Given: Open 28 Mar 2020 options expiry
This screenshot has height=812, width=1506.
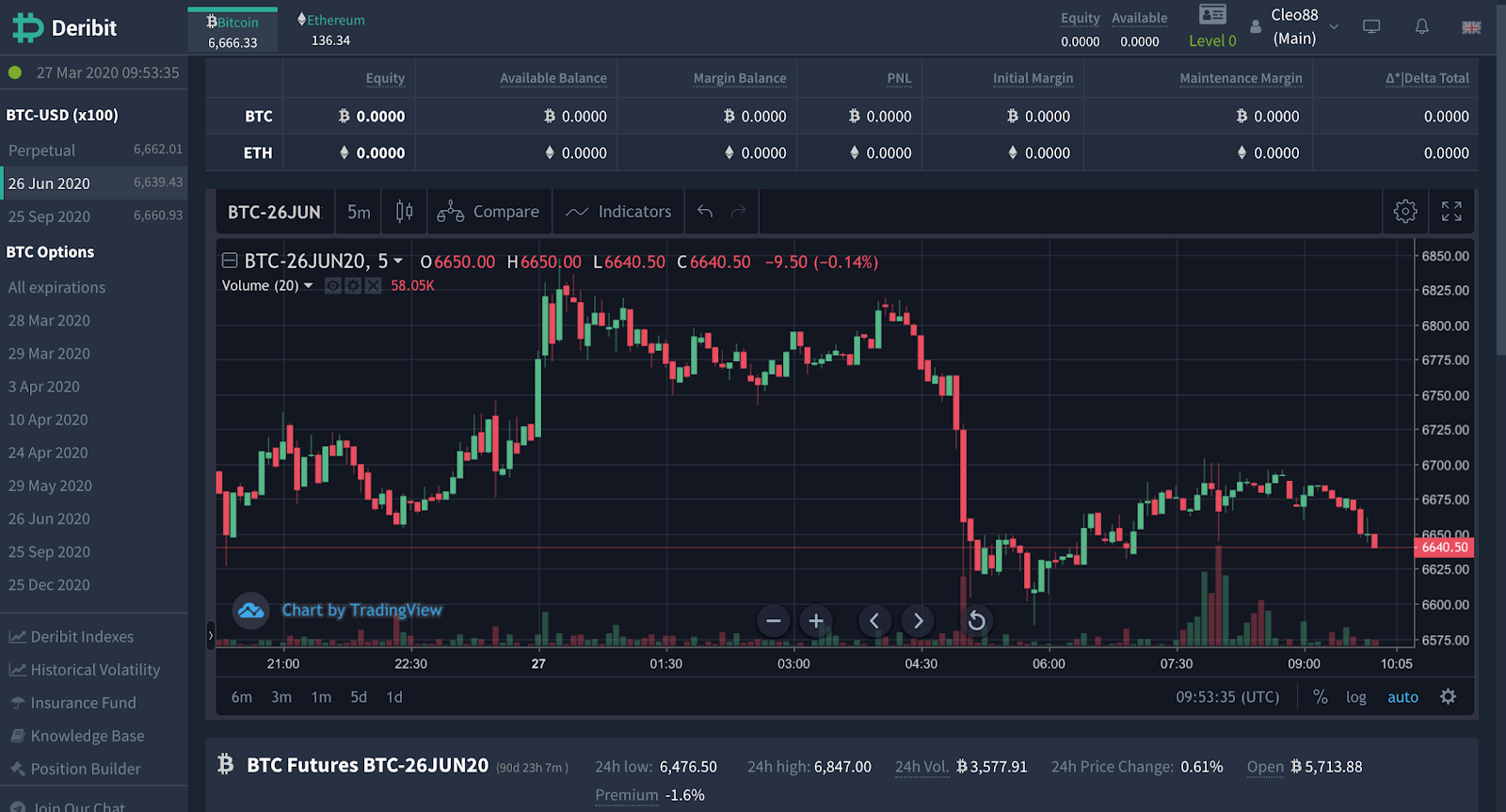Looking at the screenshot, I should click(x=49, y=320).
